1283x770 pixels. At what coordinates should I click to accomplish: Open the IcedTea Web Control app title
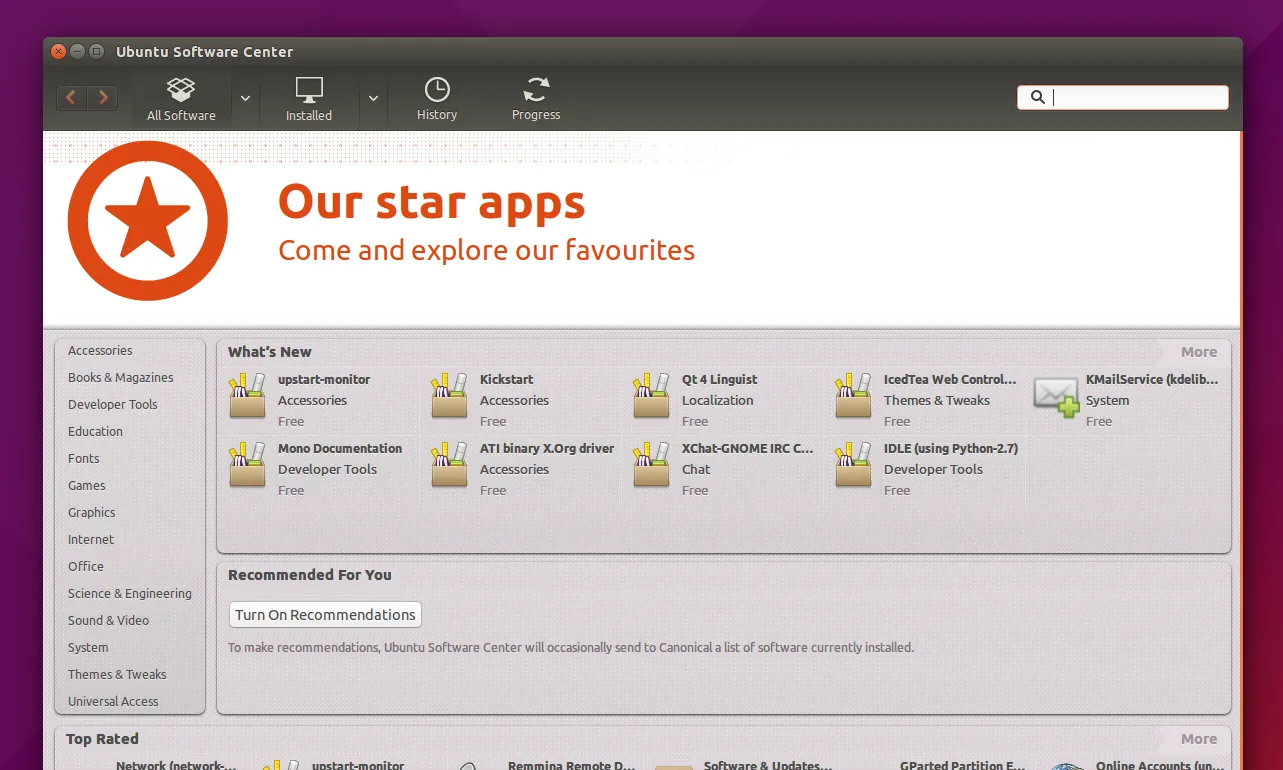[950, 380]
